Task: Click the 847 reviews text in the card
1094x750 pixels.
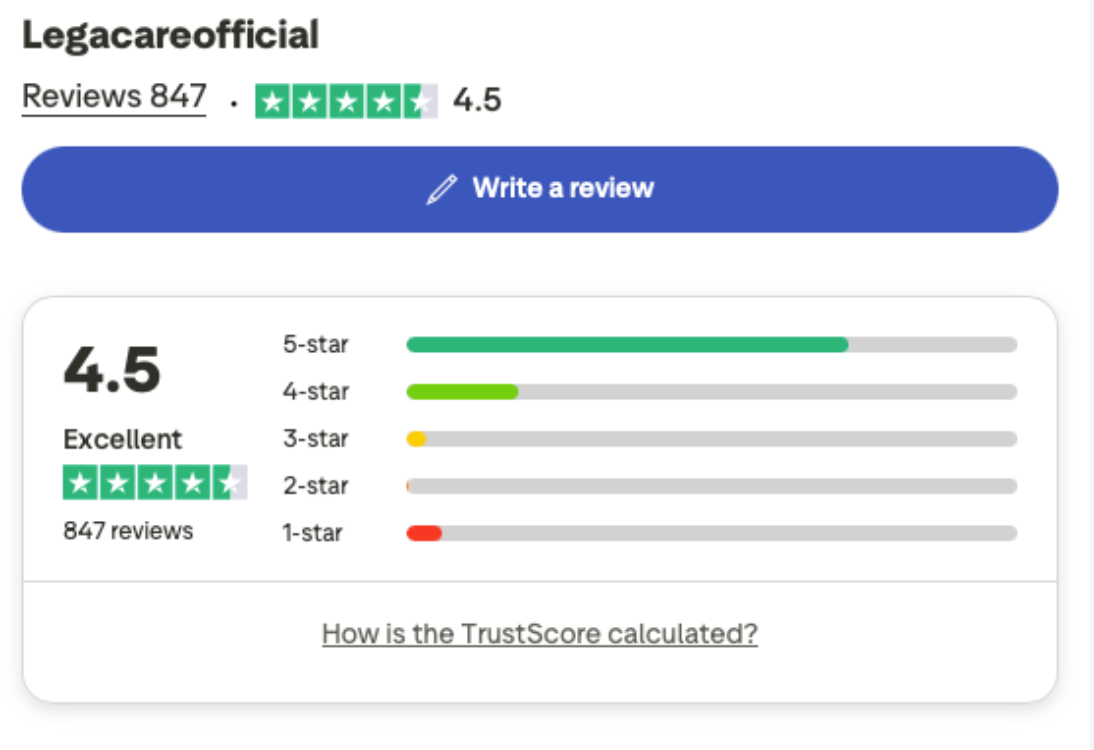Action: pos(128,530)
